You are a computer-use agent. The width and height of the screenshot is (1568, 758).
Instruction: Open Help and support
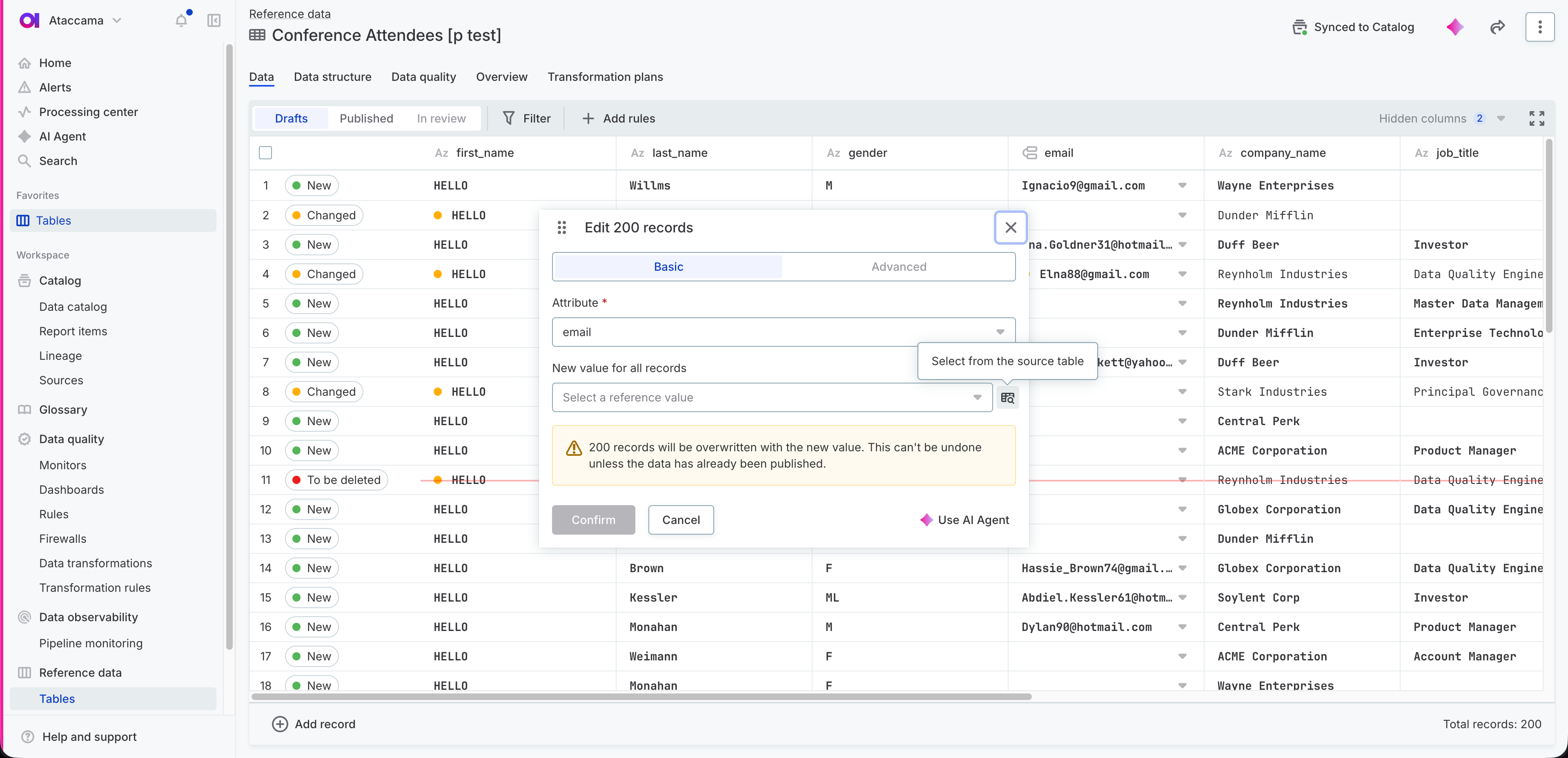[89, 736]
